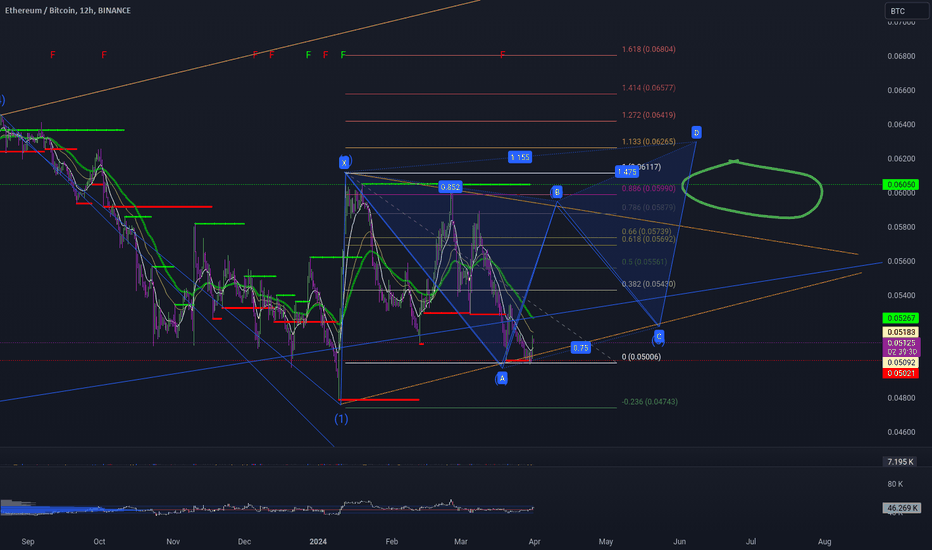Click the 0.75 ratio label

pos(581,348)
